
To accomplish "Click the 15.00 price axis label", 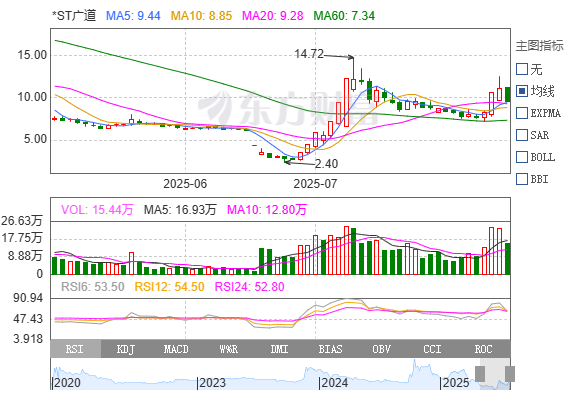I will click(32, 55).
